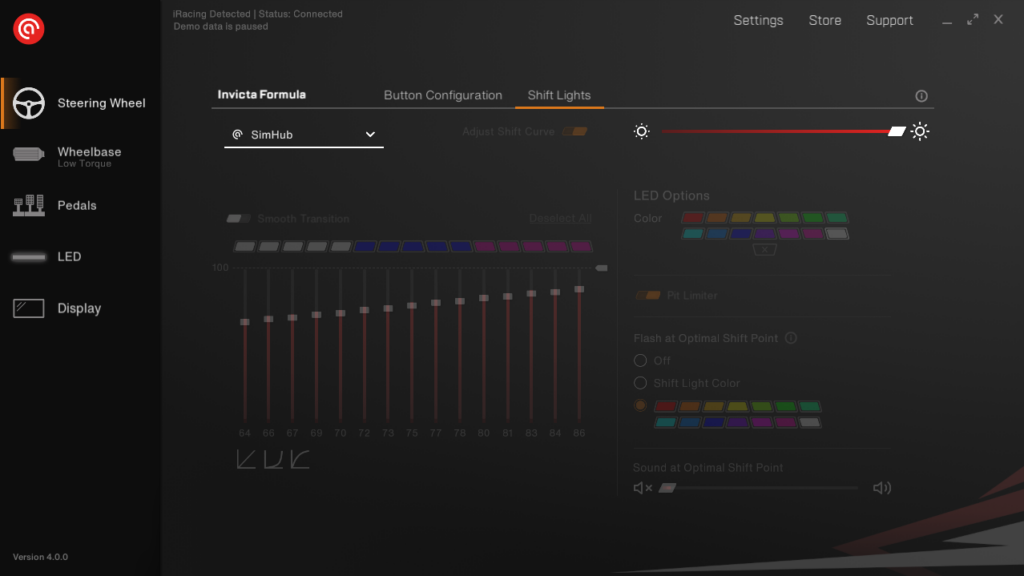Select the Off radio for Flash at Optimal Shift Point

[x=639, y=360]
